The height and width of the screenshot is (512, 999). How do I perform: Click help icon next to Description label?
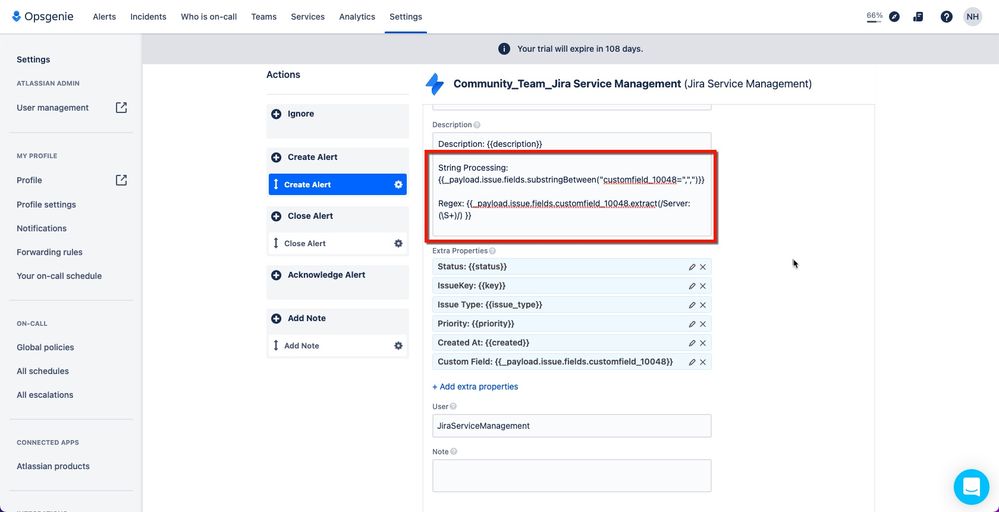pyautogui.click(x=477, y=125)
